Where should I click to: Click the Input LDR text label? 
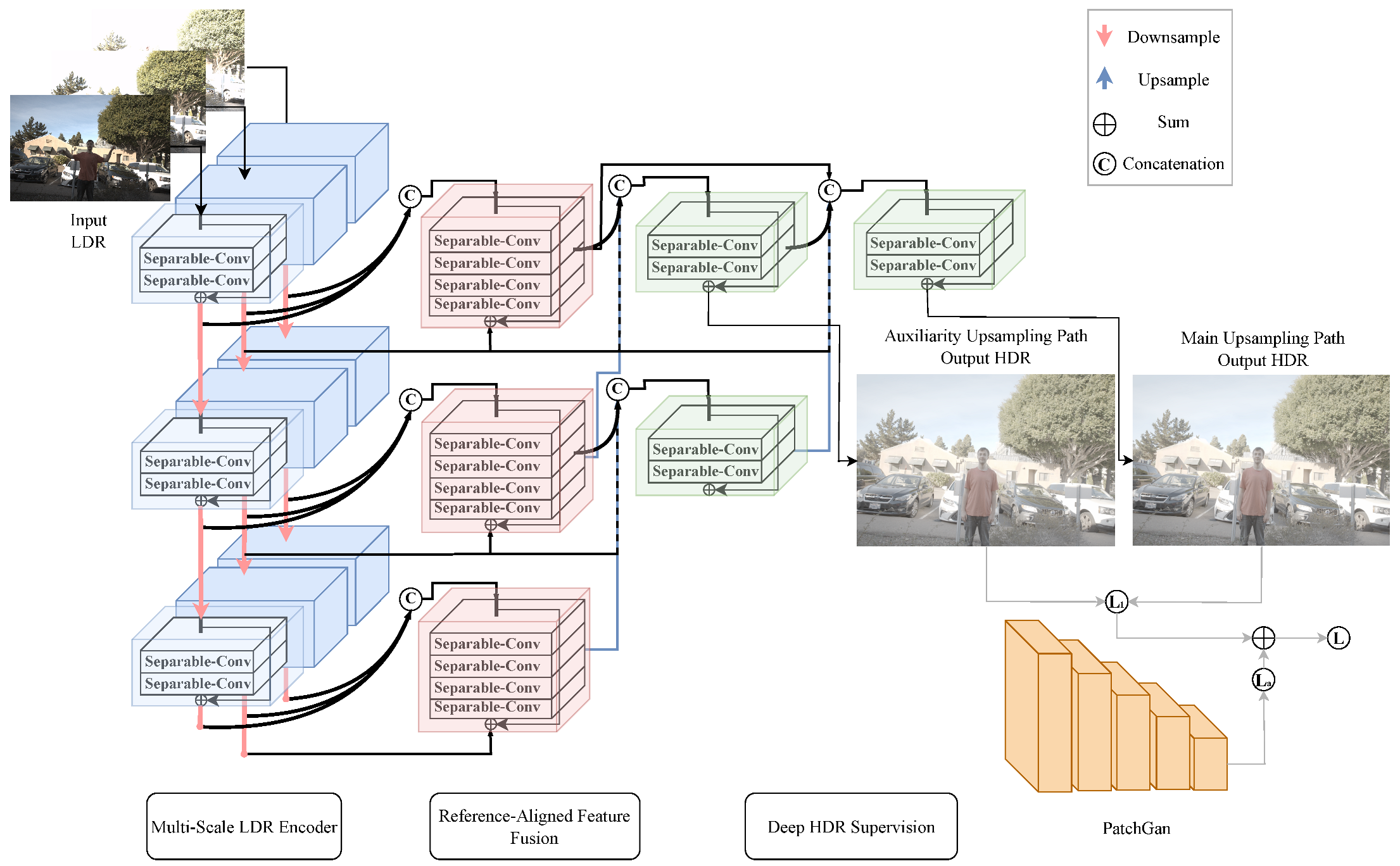point(88,231)
